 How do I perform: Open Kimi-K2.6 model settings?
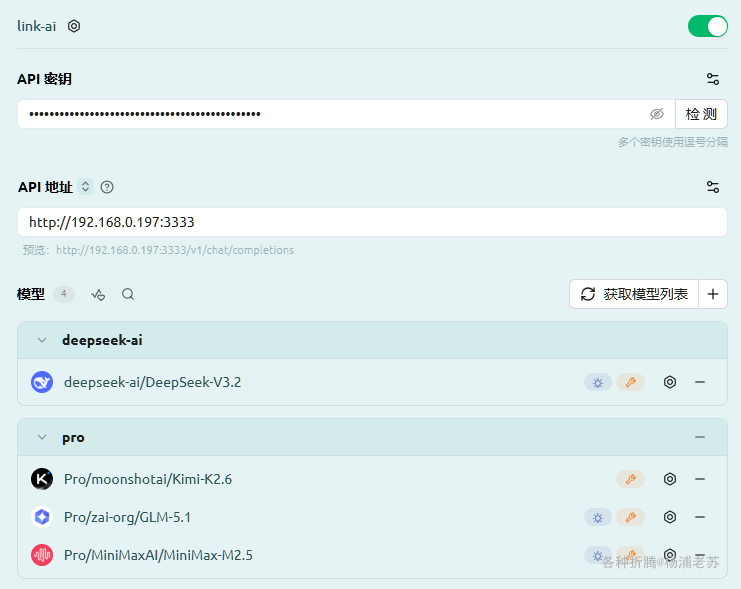coord(670,479)
